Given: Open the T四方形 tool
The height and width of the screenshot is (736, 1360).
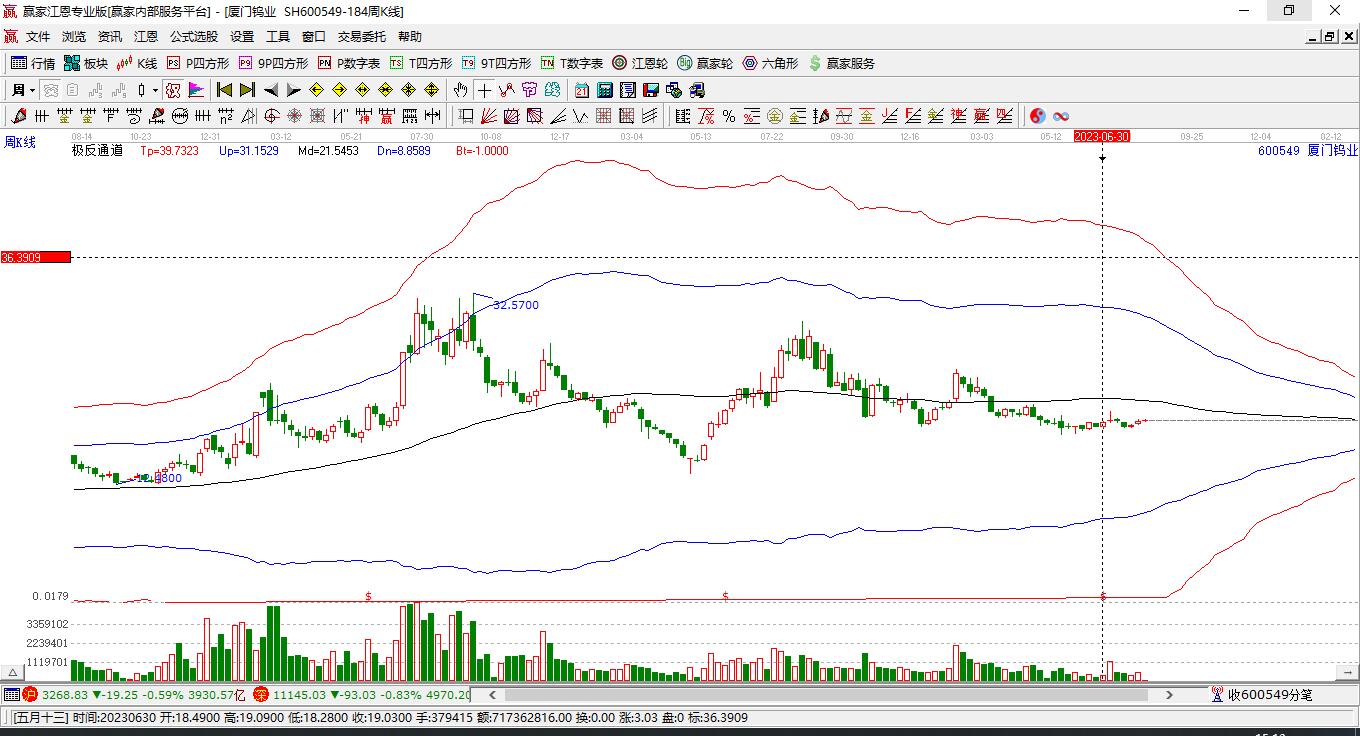Looking at the screenshot, I should 421,63.
